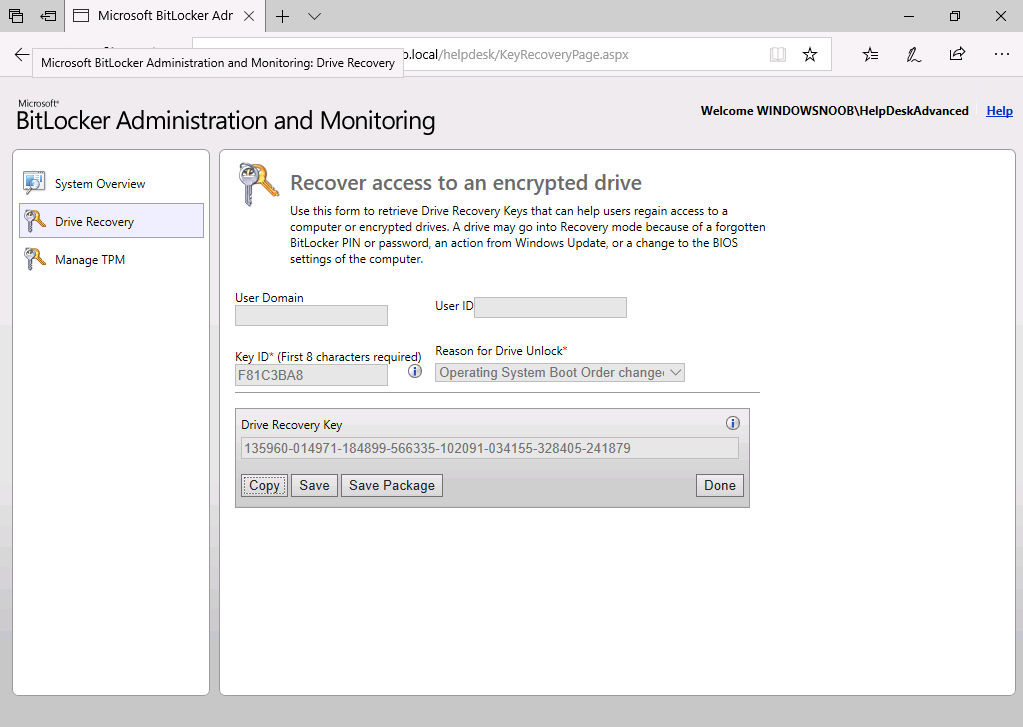The image size is (1023, 727).
Task: Click the browser back arrow
Action: (x=22, y=54)
